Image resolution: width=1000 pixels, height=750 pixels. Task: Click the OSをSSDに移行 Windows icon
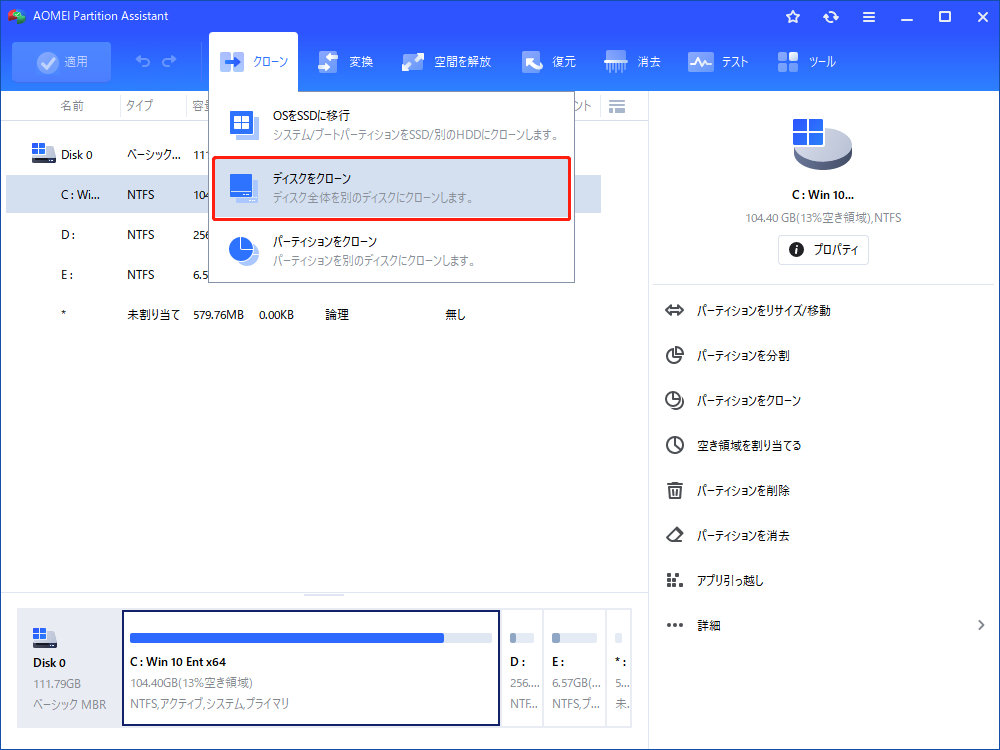[244, 125]
